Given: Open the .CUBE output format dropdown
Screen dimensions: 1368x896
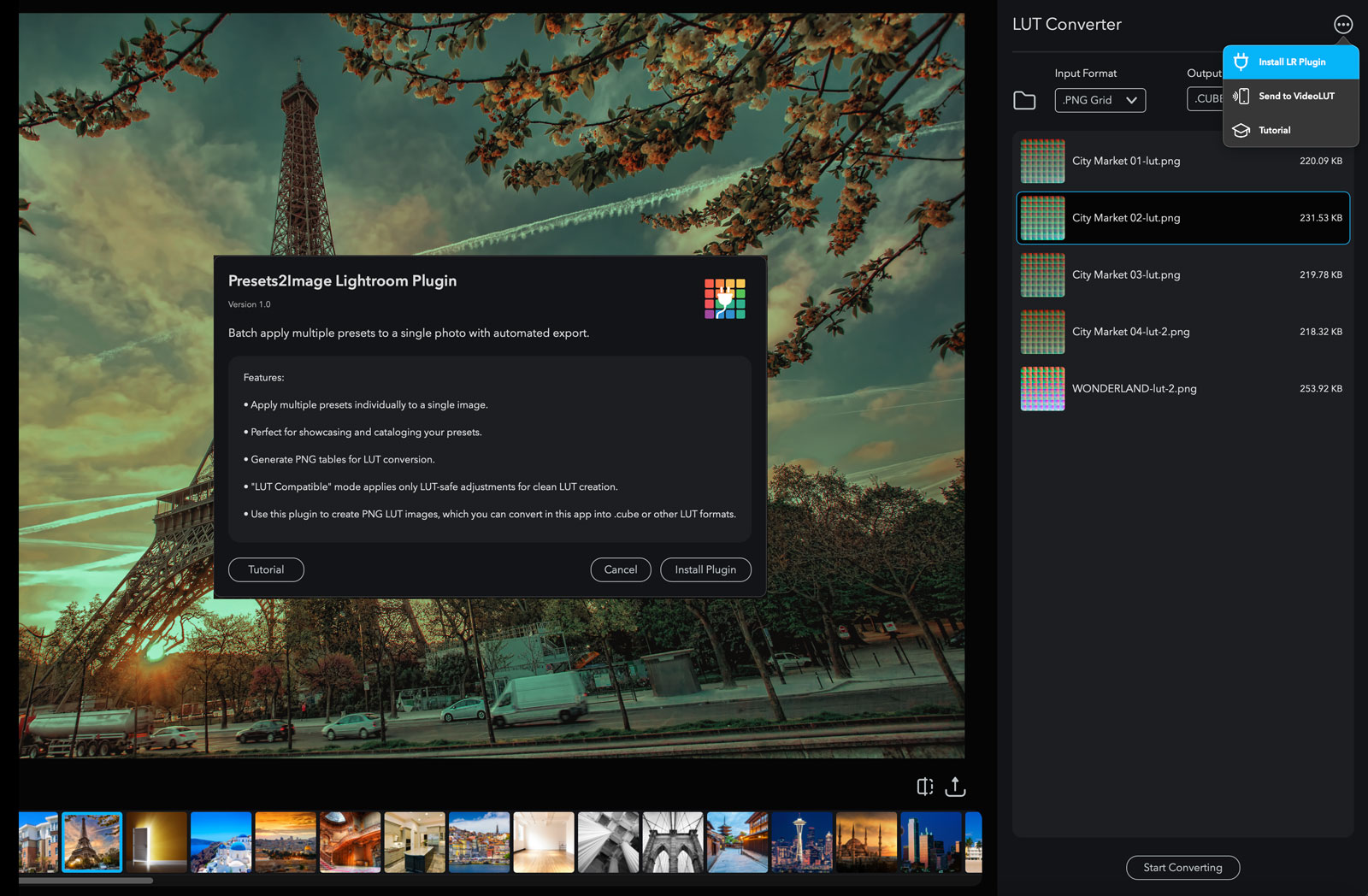Looking at the screenshot, I should 1206,99.
